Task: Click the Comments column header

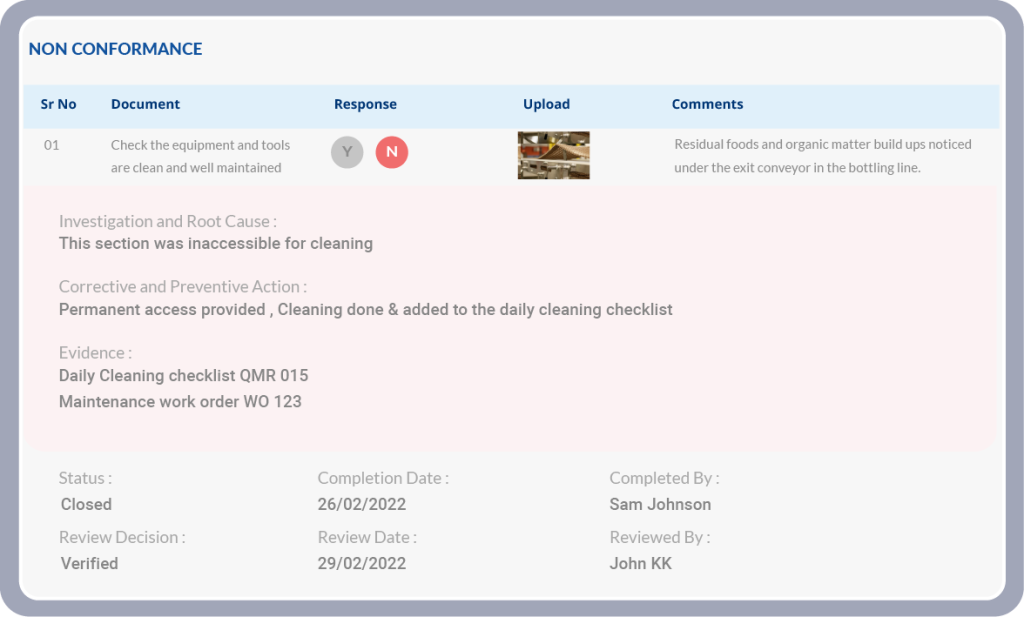Action: click(x=707, y=104)
